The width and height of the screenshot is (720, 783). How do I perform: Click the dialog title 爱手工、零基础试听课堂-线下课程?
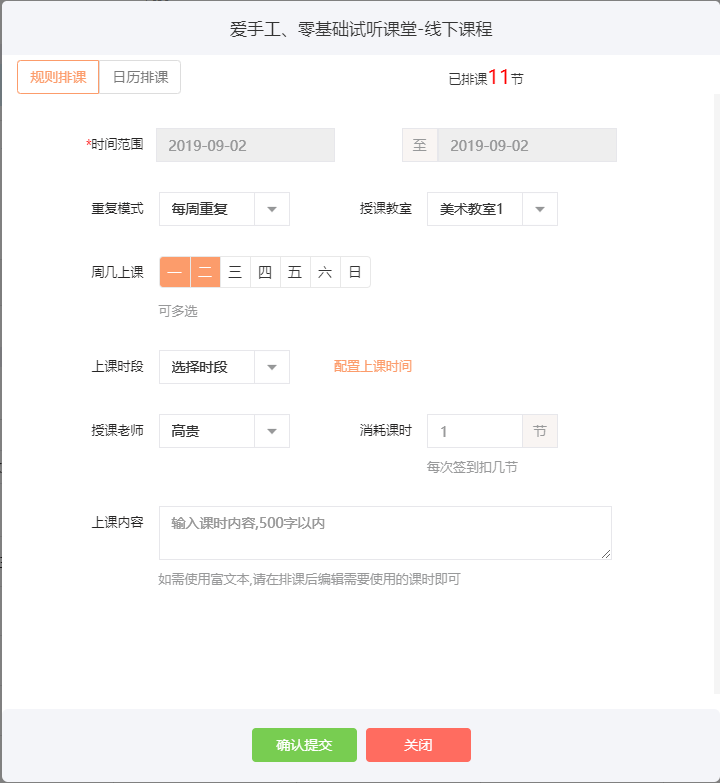[360, 29]
